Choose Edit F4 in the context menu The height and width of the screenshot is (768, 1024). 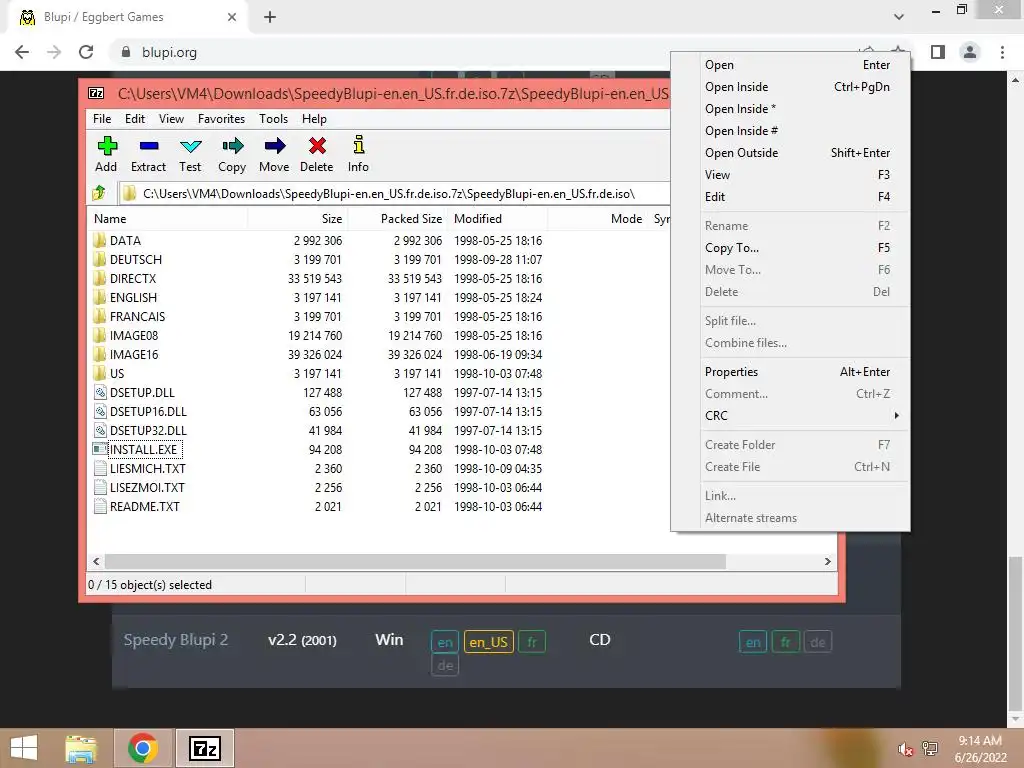[805, 197]
